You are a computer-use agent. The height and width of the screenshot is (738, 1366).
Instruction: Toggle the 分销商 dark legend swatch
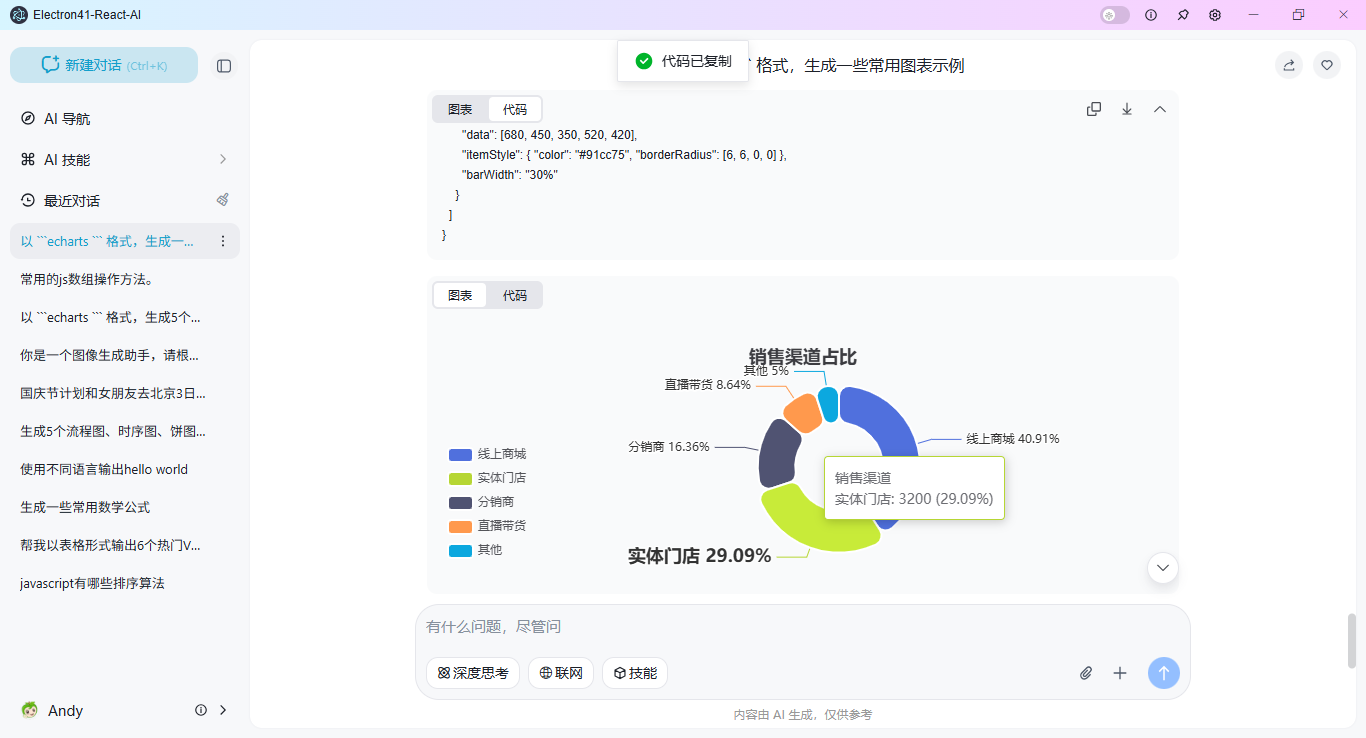coord(460,502)
